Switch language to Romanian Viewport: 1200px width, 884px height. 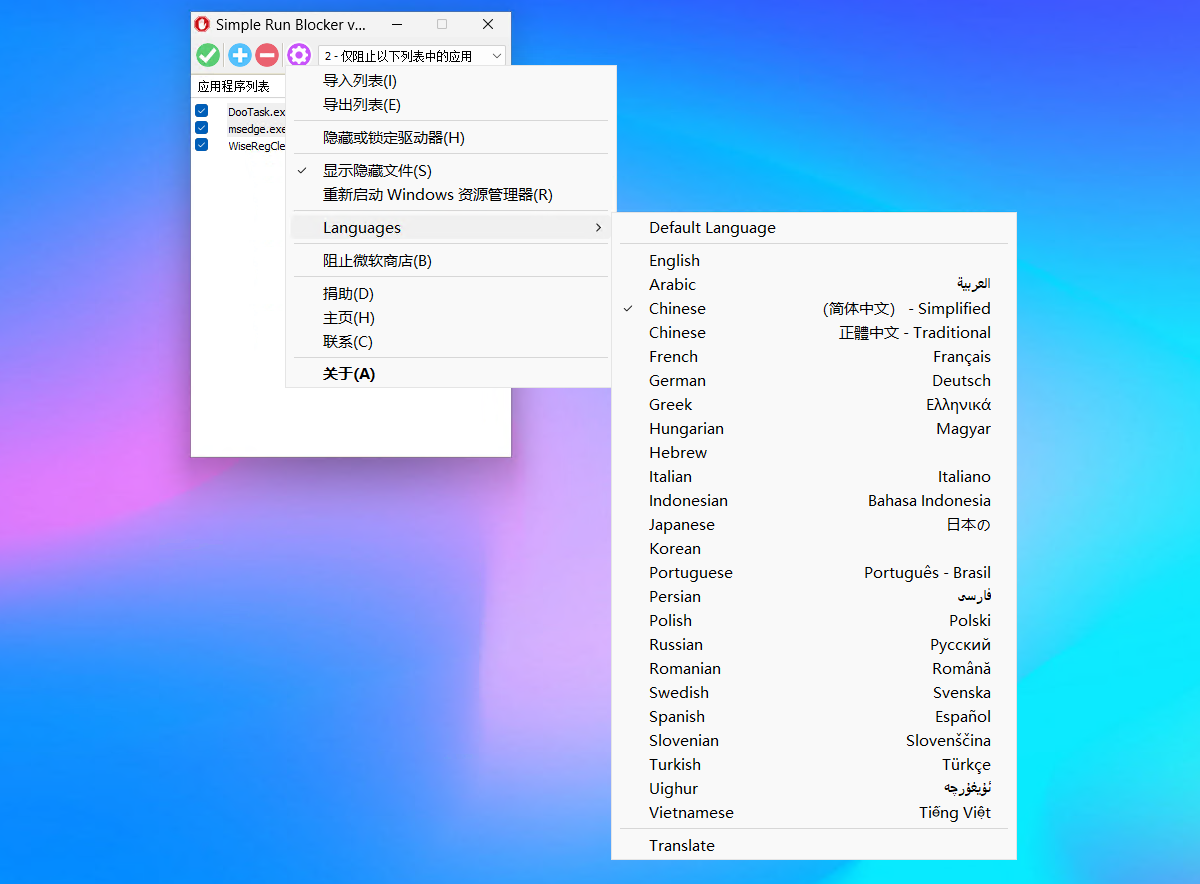[x=814, y=669]
